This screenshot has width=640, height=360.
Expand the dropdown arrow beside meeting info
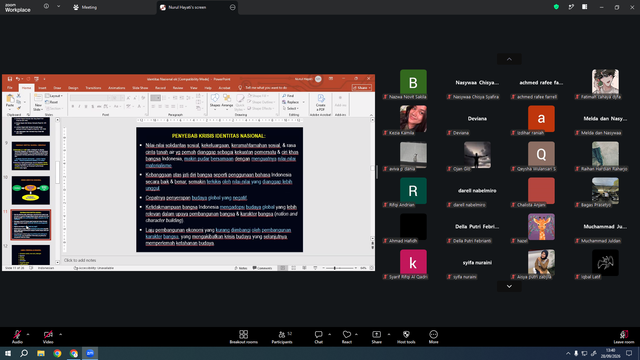[x=58, y=7]
